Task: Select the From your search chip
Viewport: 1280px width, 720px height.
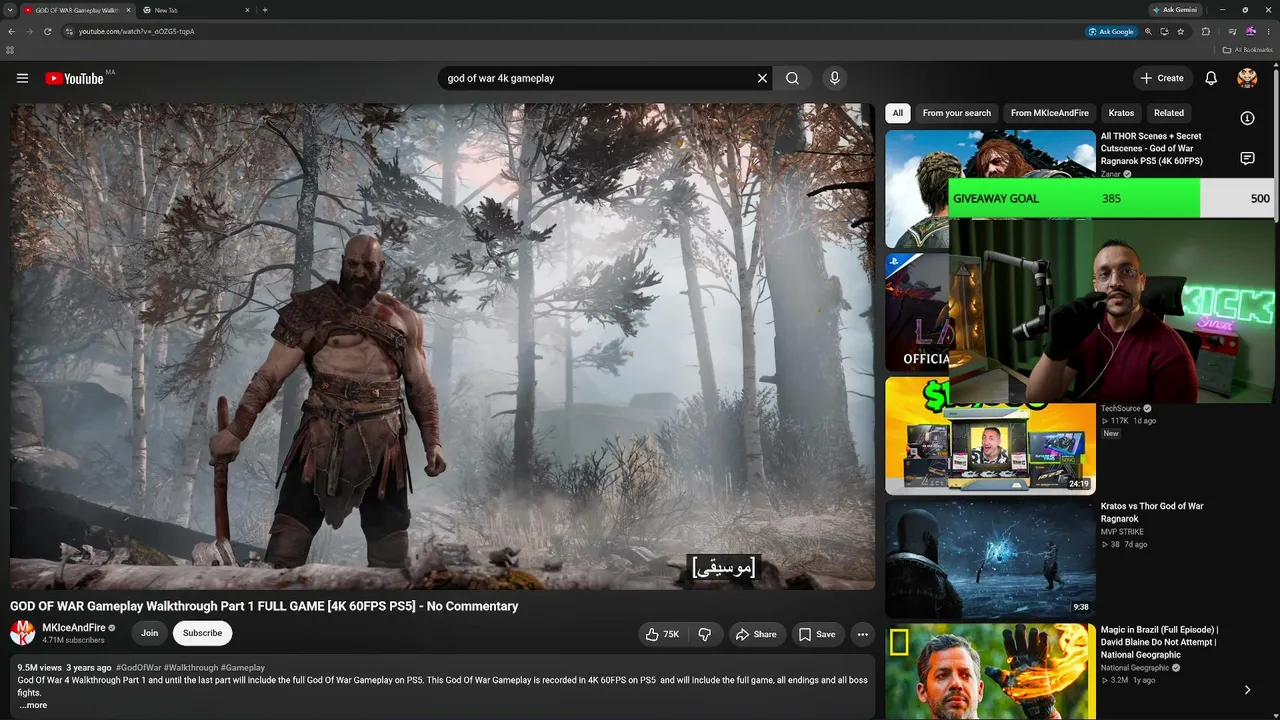Action: [957, 113]
